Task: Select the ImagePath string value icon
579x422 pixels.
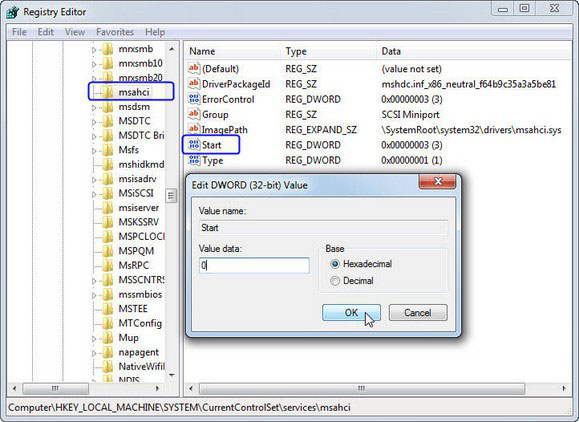Action: click(194, 129)
